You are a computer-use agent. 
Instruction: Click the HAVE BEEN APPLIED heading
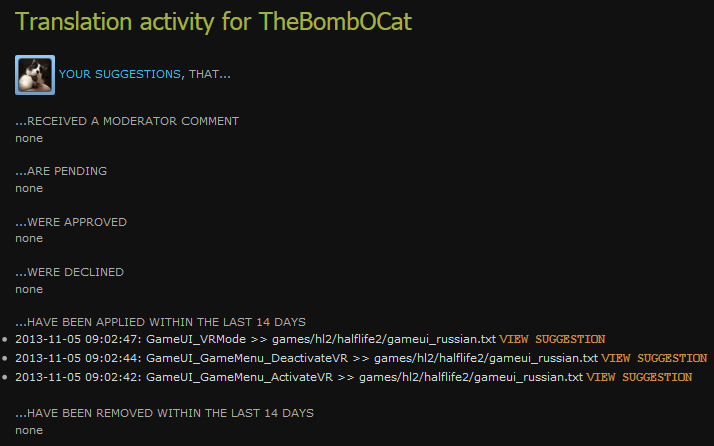pos(160,322)
